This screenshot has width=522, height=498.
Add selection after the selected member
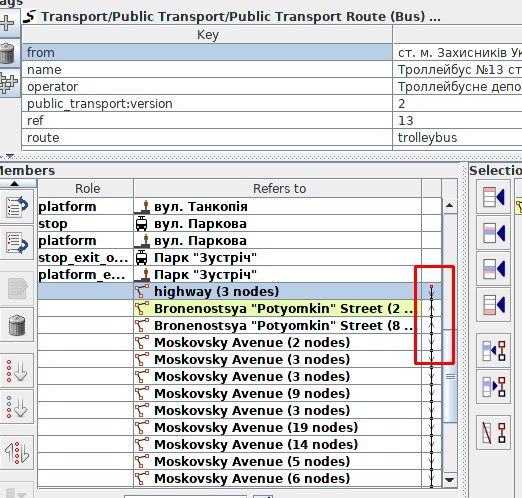tap(493, 269)
